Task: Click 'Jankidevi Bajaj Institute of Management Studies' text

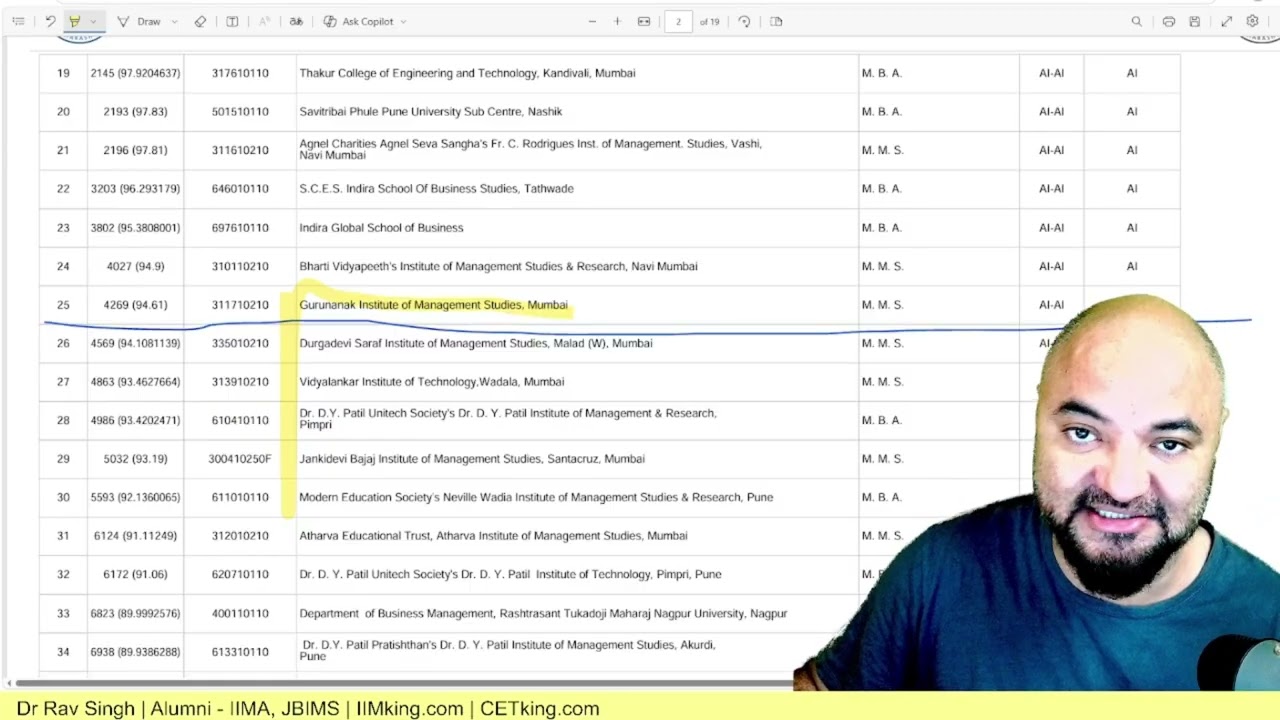Action: click(472, 459)
